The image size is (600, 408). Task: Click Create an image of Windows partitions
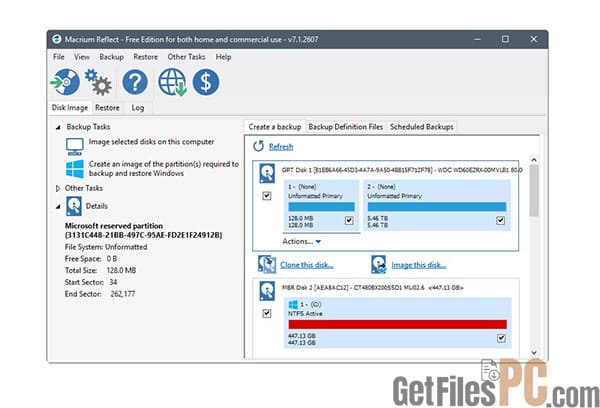tap(164, 168)
